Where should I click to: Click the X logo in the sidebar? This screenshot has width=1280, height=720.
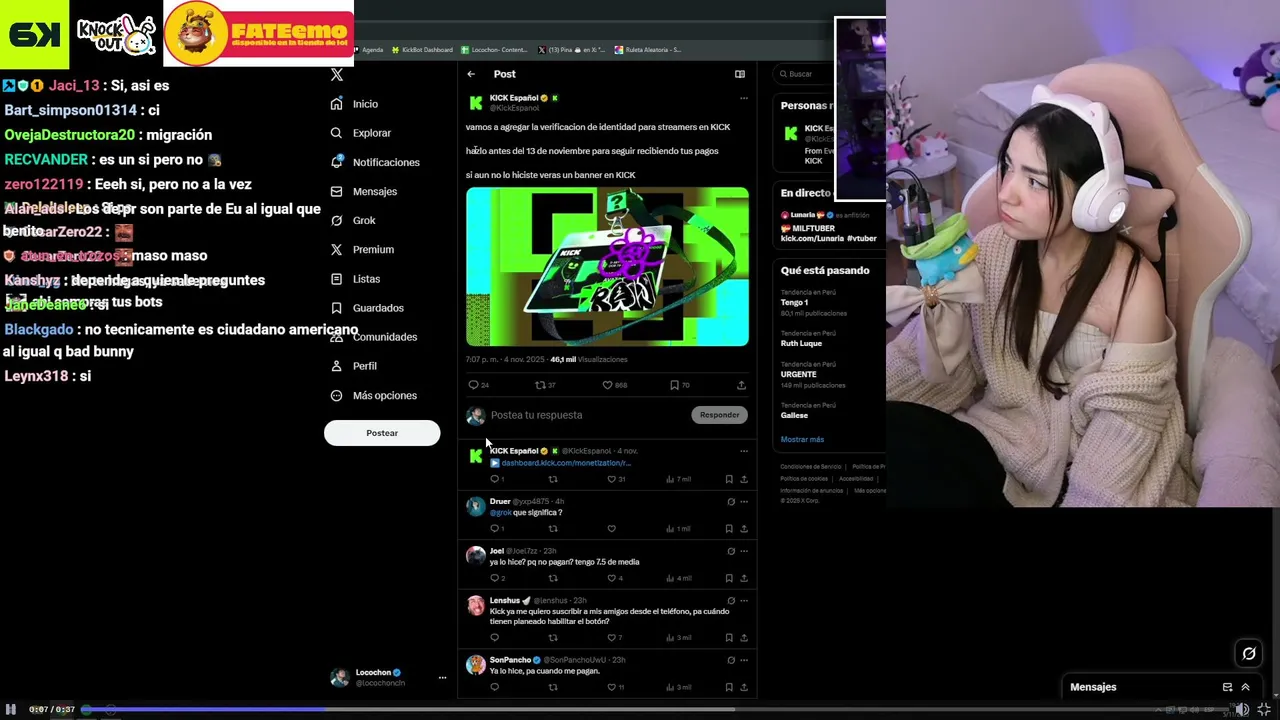(336, 74)
